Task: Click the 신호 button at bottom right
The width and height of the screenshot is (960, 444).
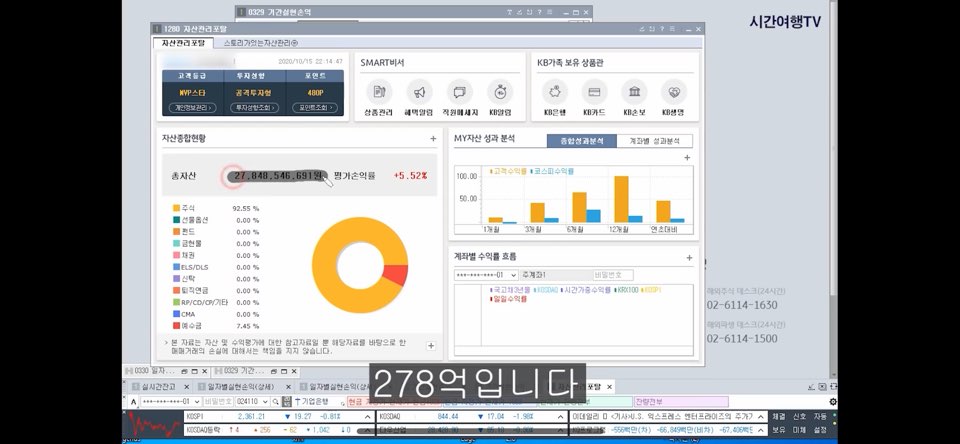Action: click(x=800, y=416)
